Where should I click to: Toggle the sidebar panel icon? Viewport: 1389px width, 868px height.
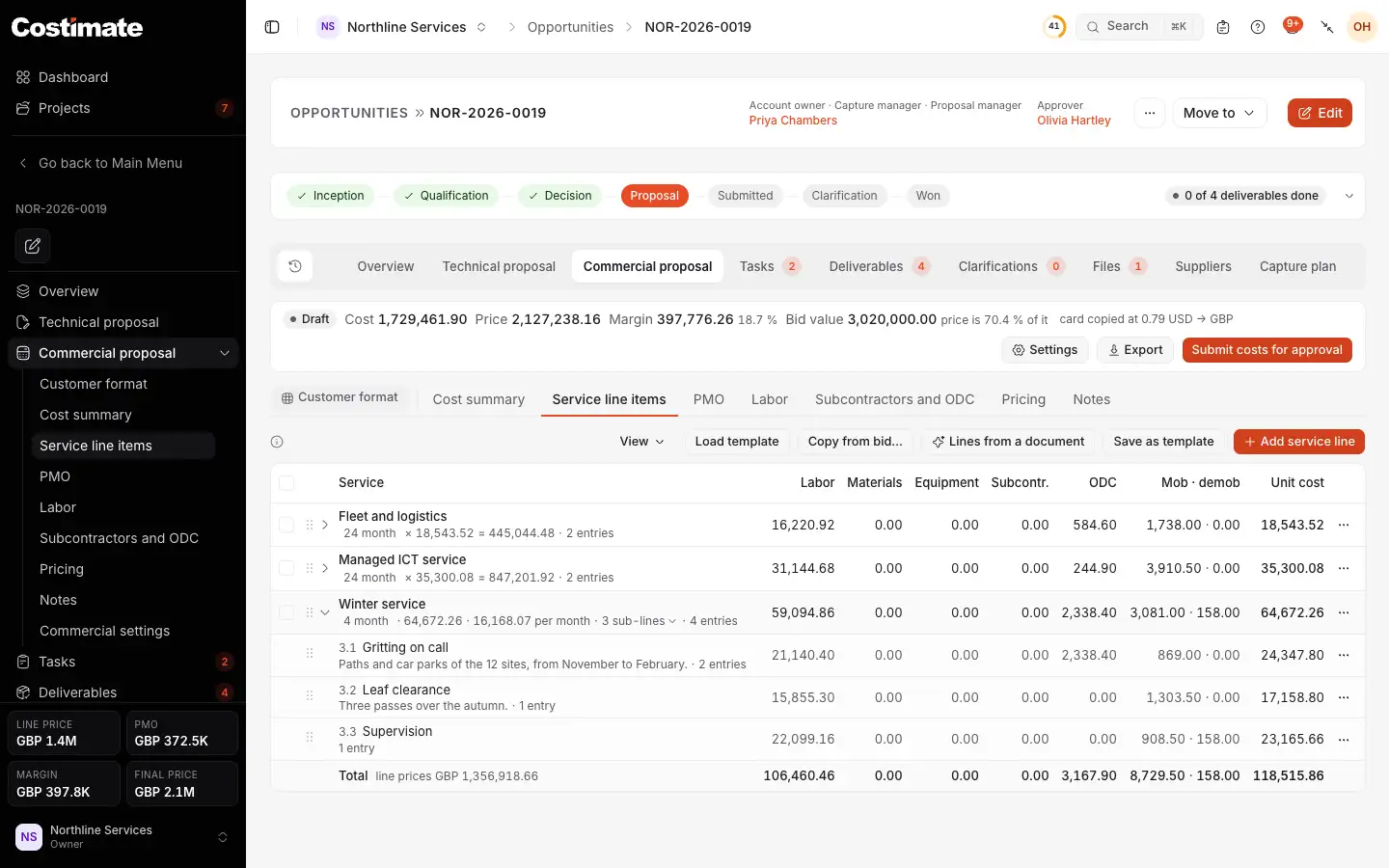coord(272,27)
